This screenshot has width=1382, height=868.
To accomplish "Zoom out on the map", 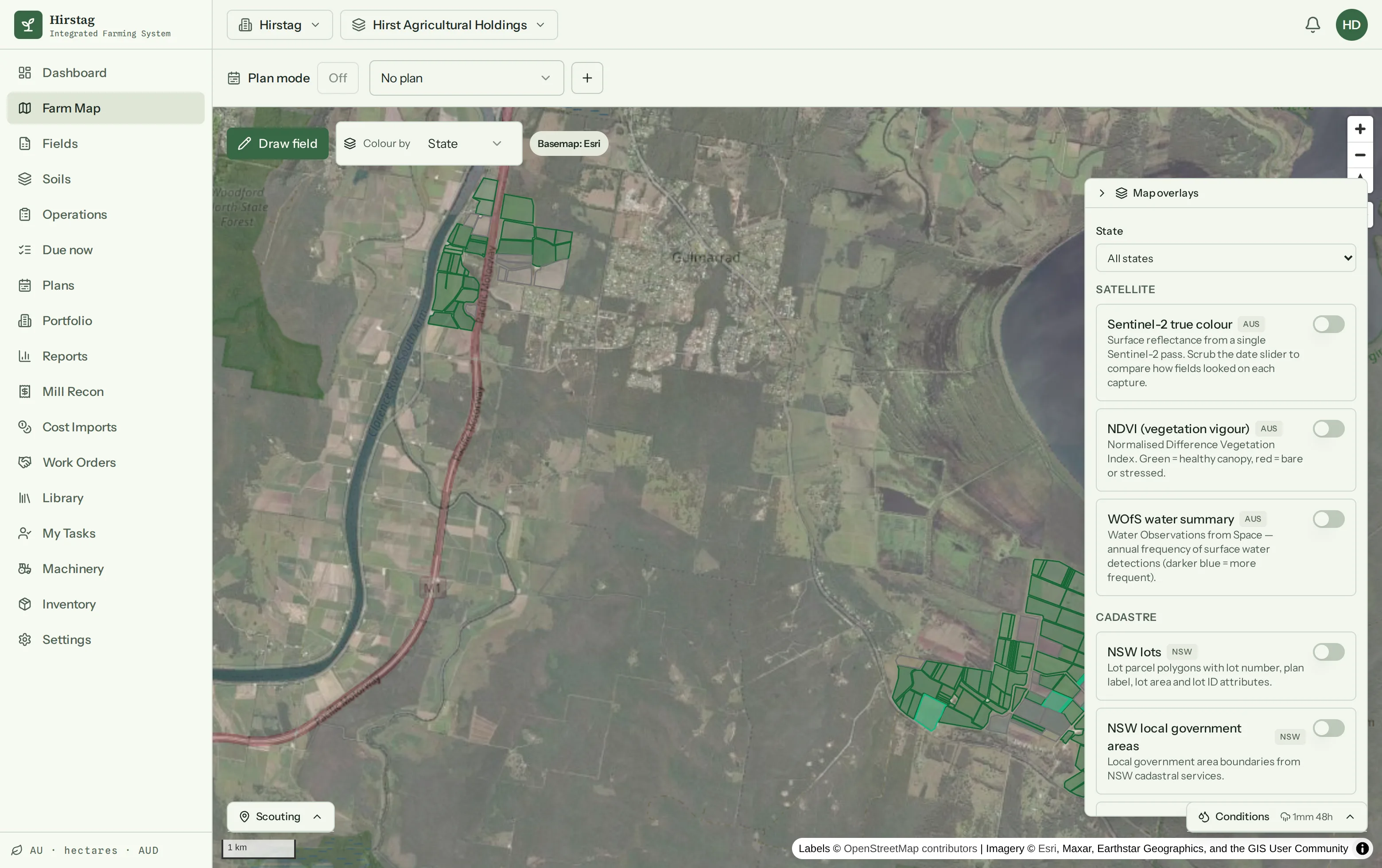I will [1359, 155].
